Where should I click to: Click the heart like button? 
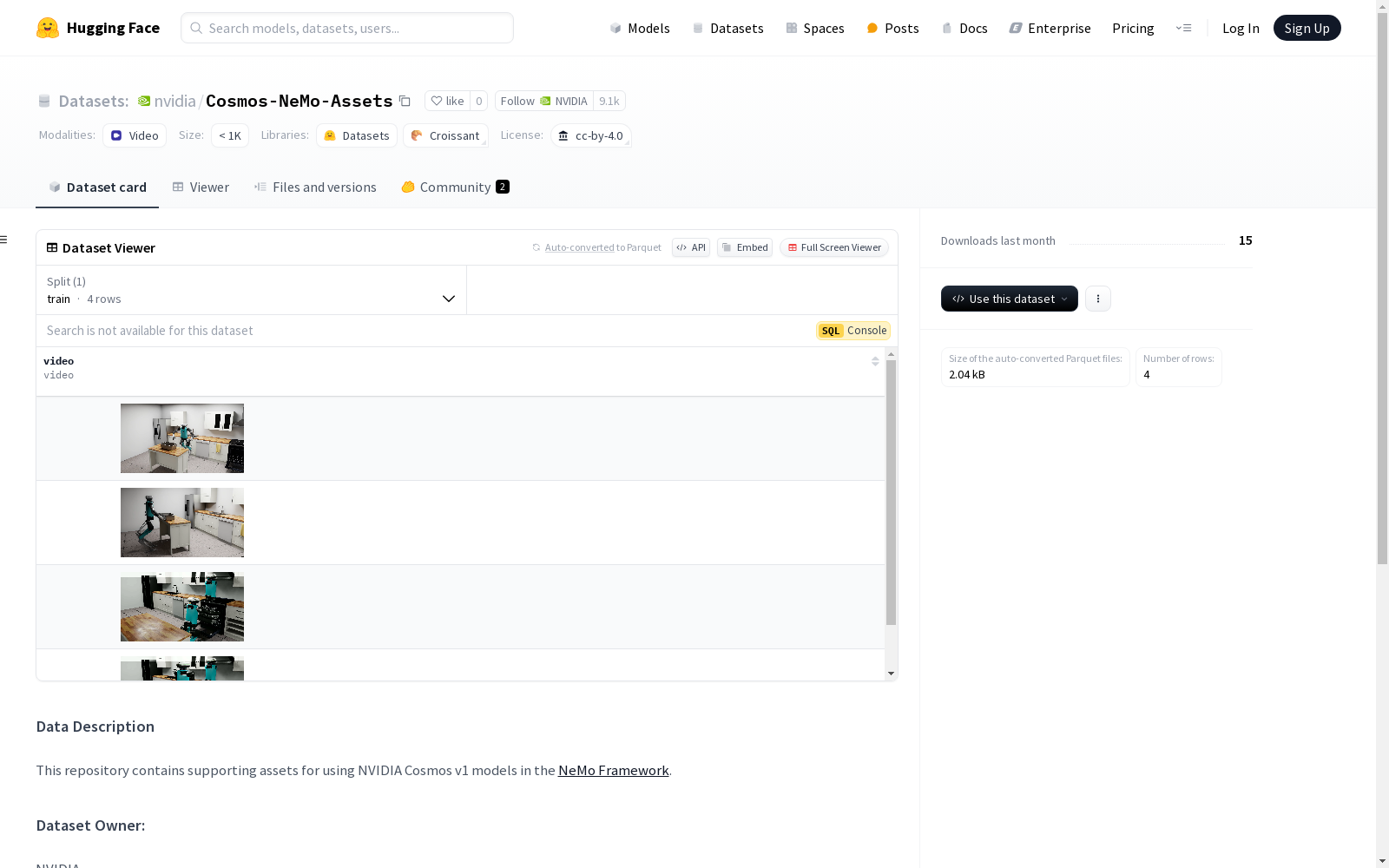tap(447, 101)
